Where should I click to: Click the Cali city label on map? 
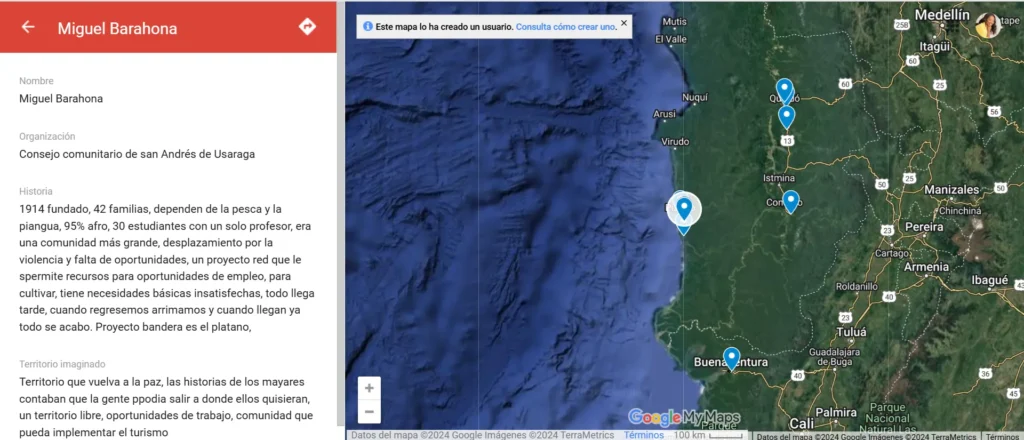click(801, 423)
